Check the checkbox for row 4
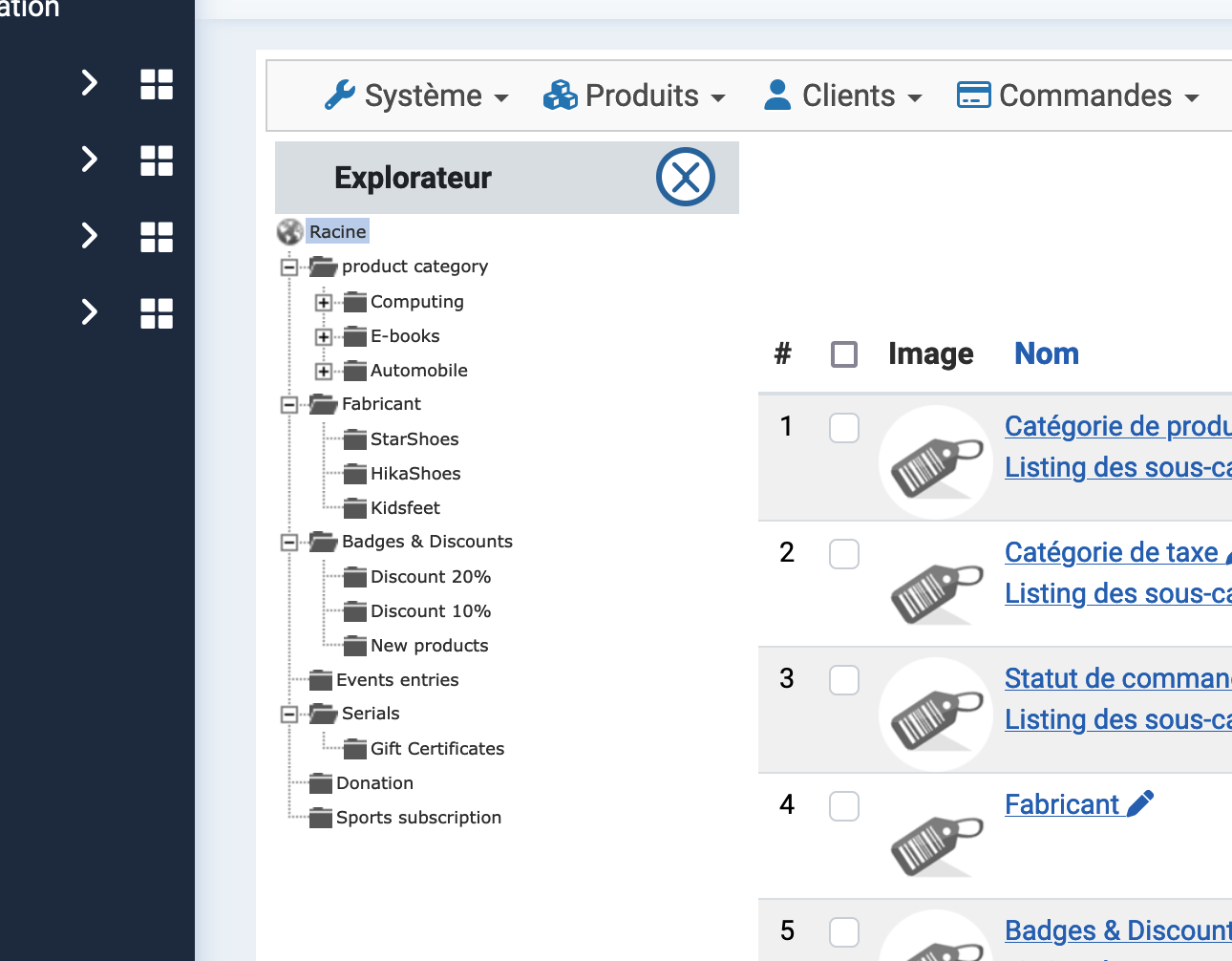 coord(843,806)
